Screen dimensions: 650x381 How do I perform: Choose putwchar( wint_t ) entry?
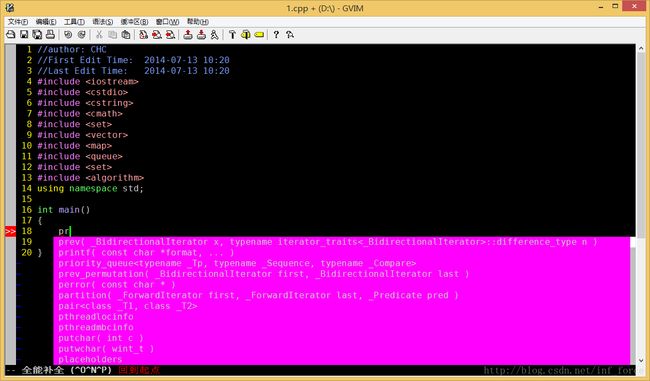click(x=342, y=349)
